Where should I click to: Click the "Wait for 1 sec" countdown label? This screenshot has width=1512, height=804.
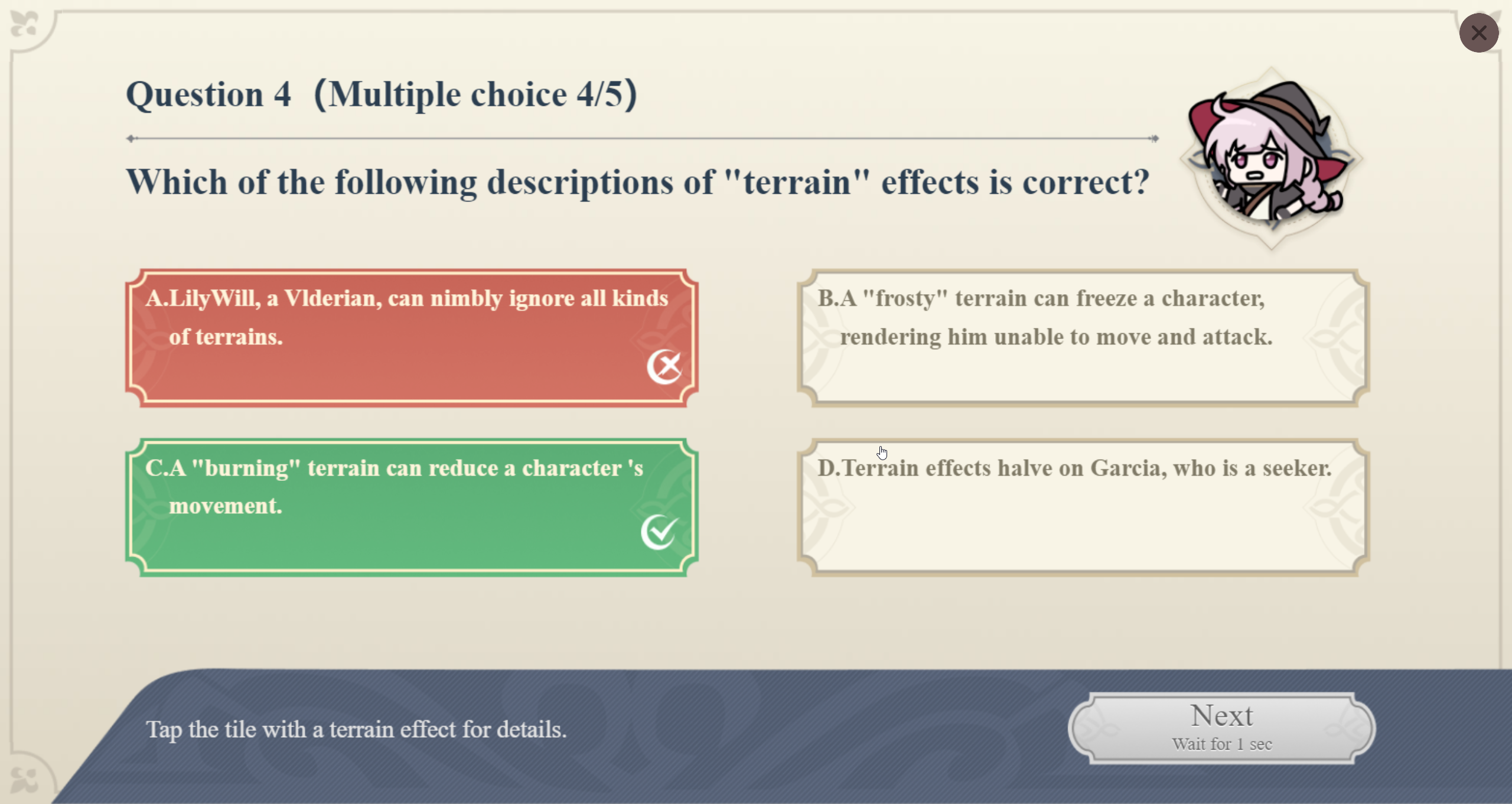(x=1221, y=744)
